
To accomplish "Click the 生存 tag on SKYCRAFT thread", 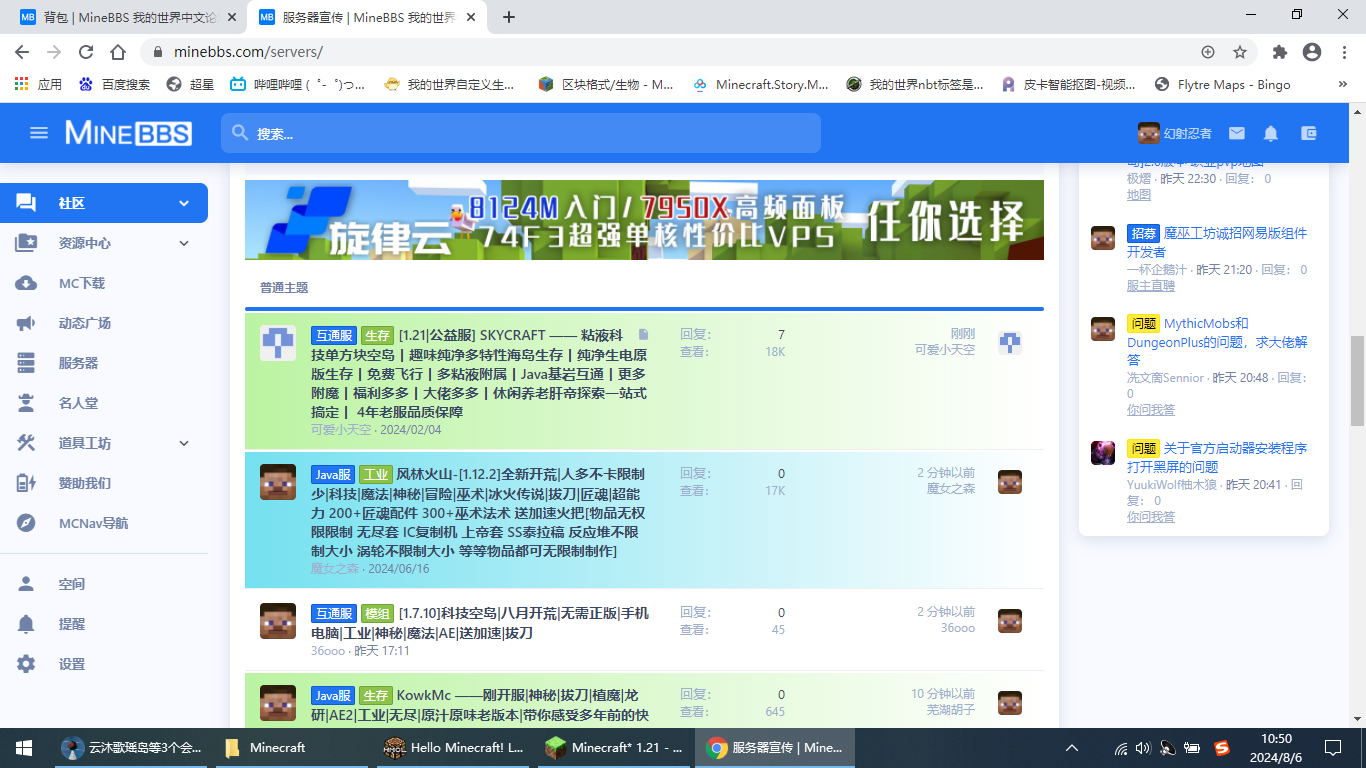I will [376, 335].
